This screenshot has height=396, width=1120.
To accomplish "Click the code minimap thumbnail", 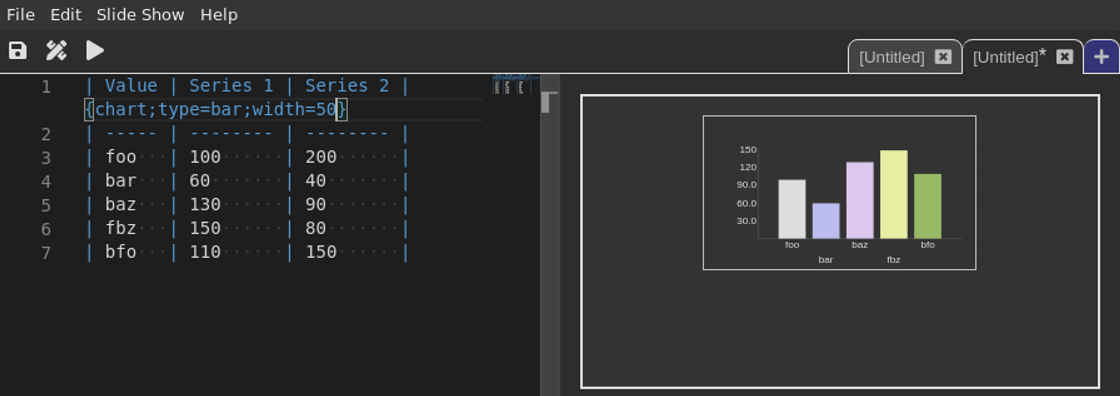I will [x=511, y=84].
